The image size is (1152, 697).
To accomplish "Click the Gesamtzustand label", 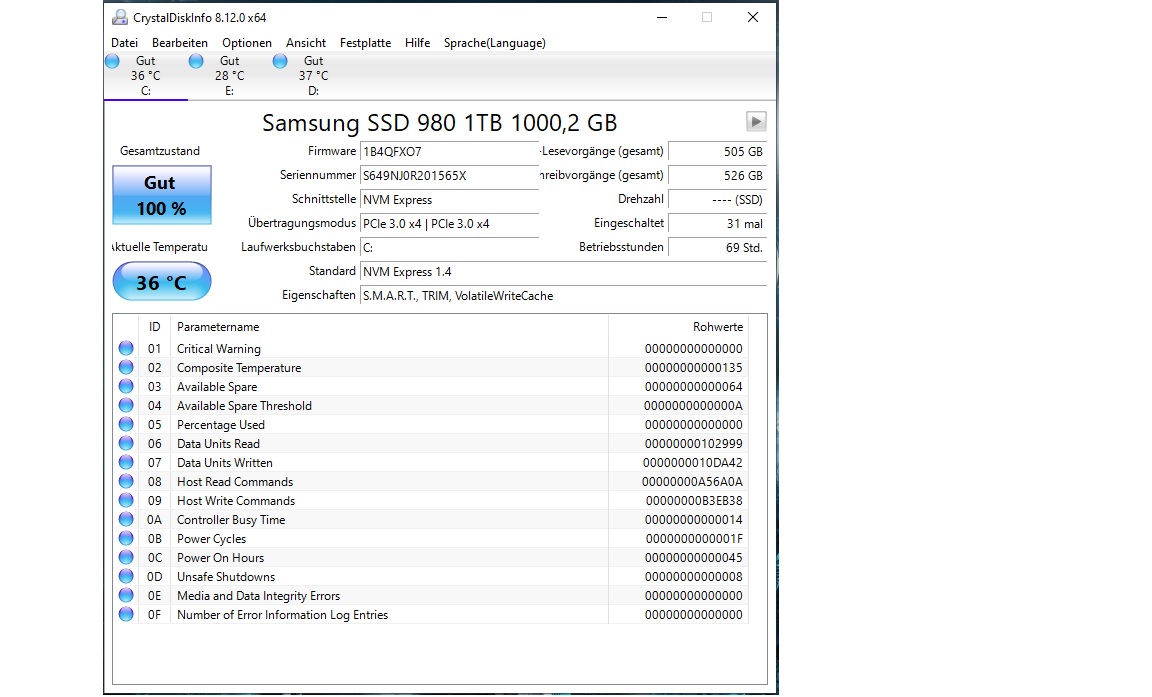I will pyautogui.click(x=159, y=151).
